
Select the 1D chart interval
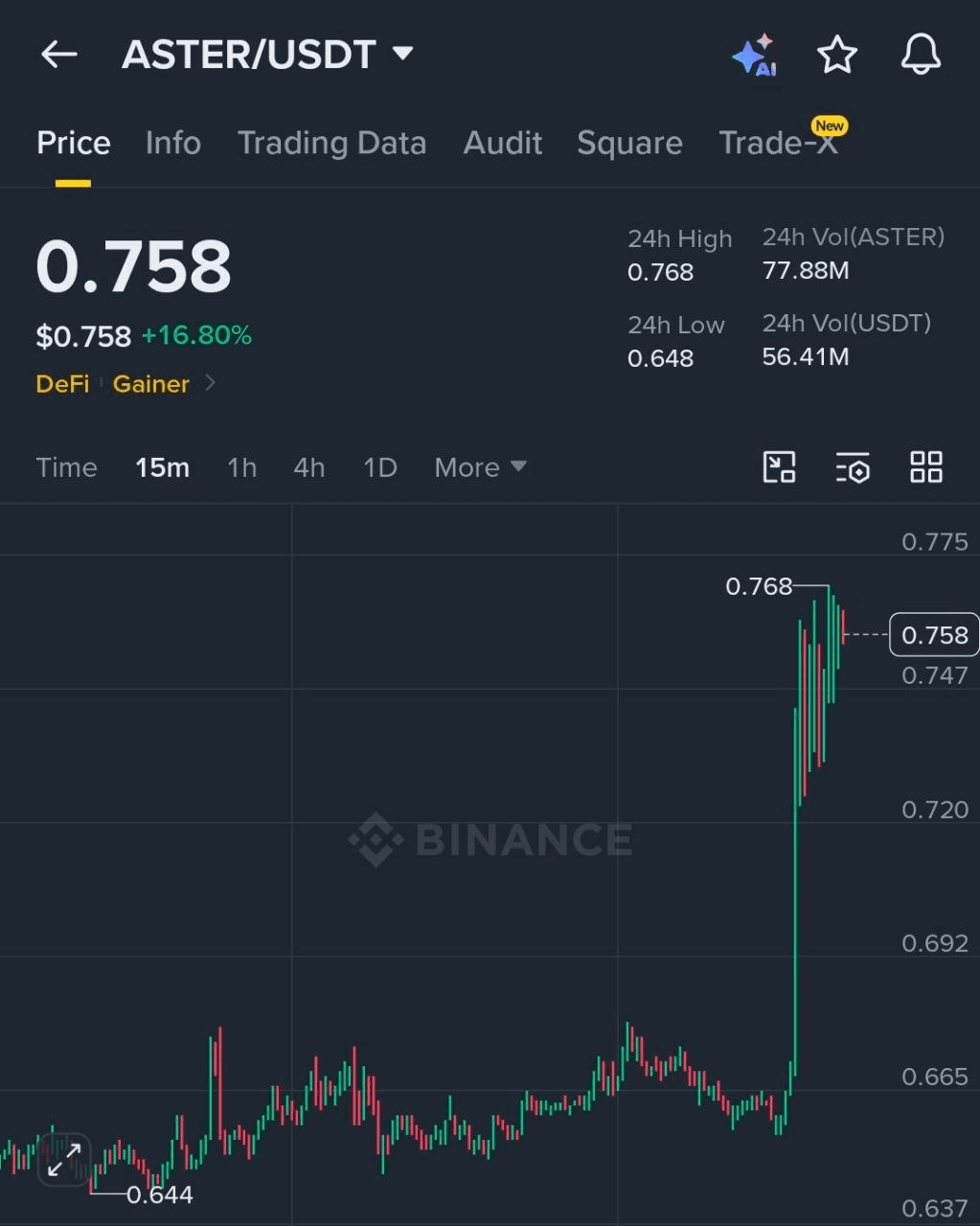click(x=380, y=467)
